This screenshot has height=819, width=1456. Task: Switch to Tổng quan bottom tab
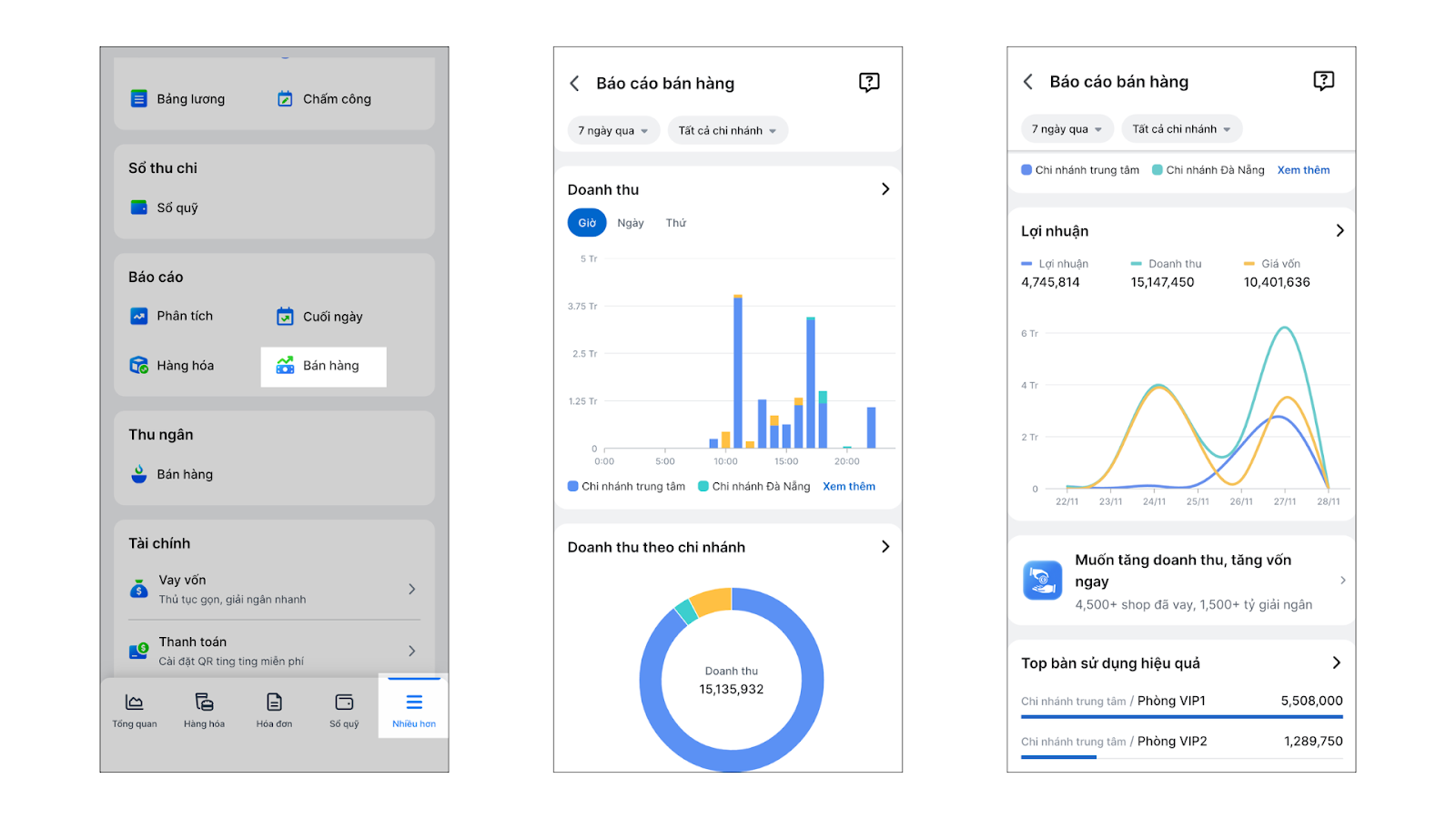pyautogui.click(x=135, y=711)
